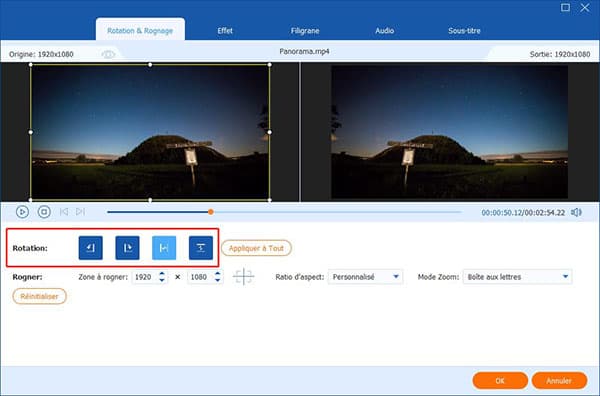Click Appliquer à Tout button
This screenshot has height=396, width=600.
pos(256,248)
